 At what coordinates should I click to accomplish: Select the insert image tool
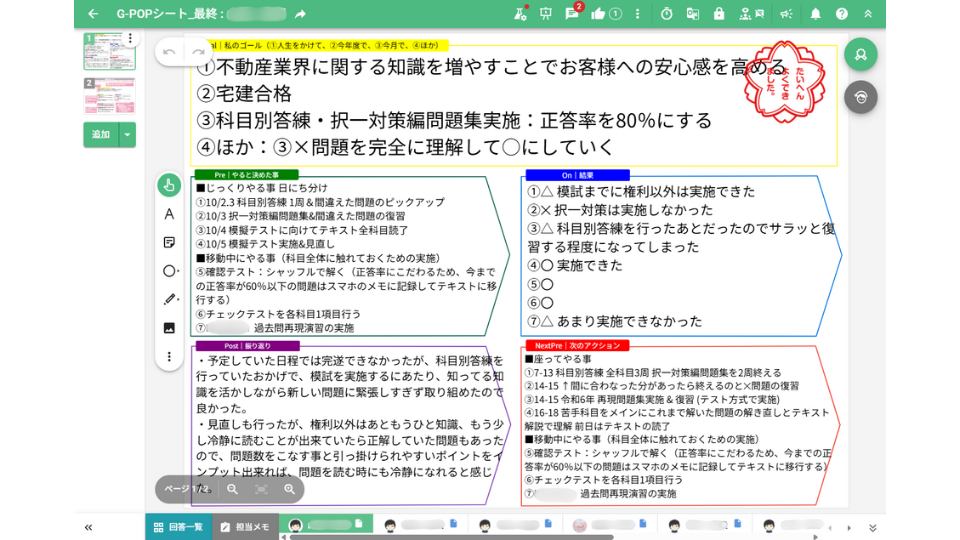(169, 328)
